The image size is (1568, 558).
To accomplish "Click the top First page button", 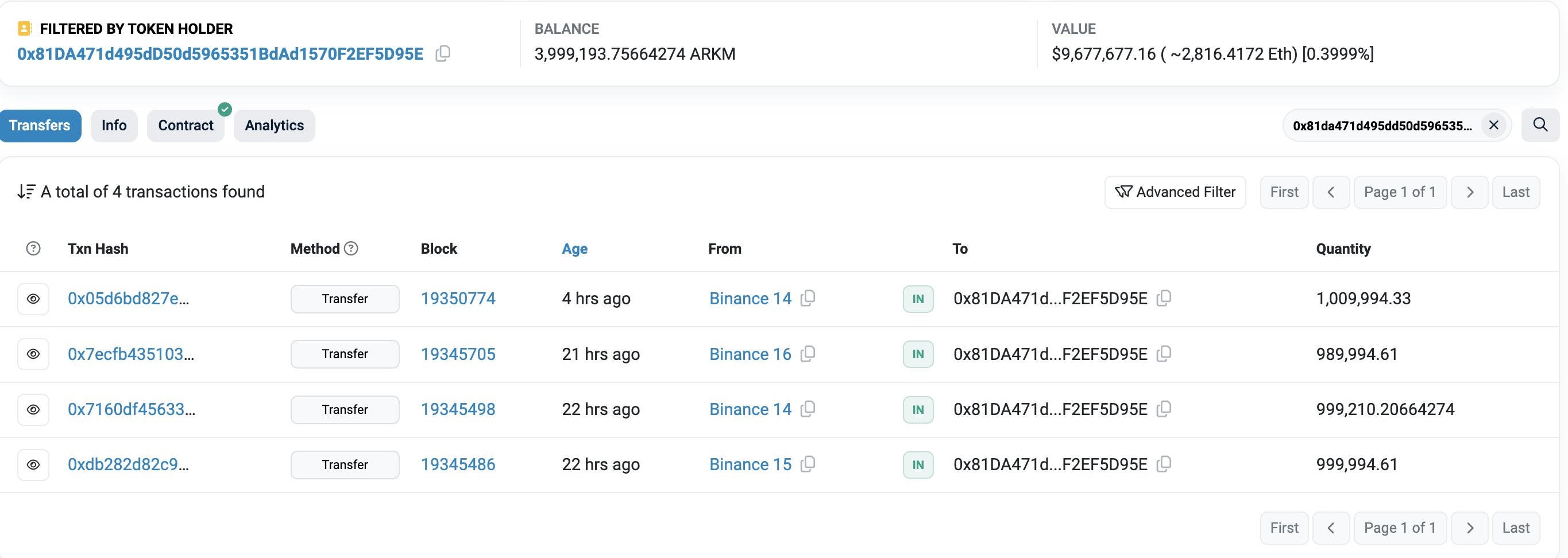I will (x=1284, y=192).
